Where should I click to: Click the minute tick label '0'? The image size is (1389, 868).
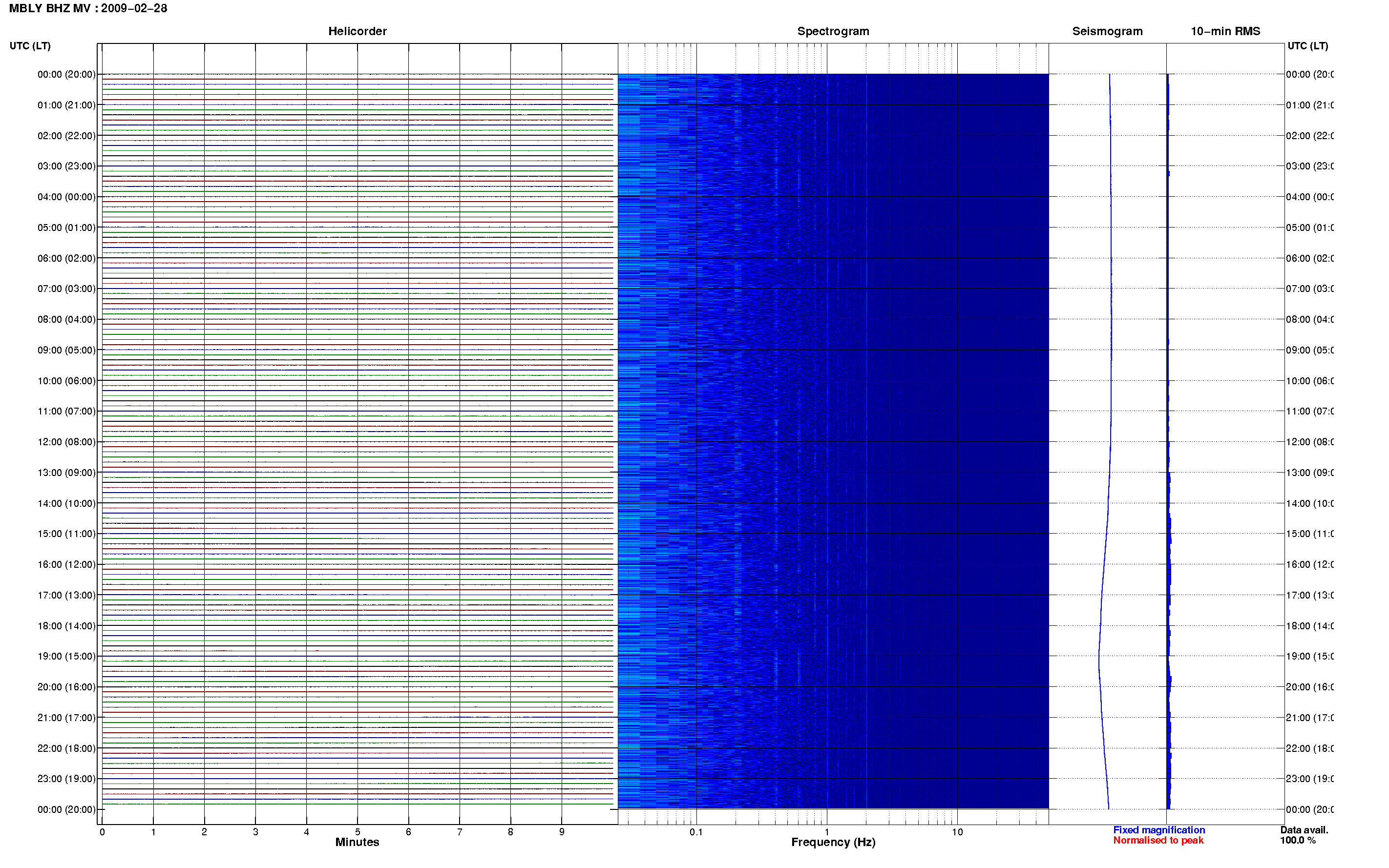pos(102,832)
